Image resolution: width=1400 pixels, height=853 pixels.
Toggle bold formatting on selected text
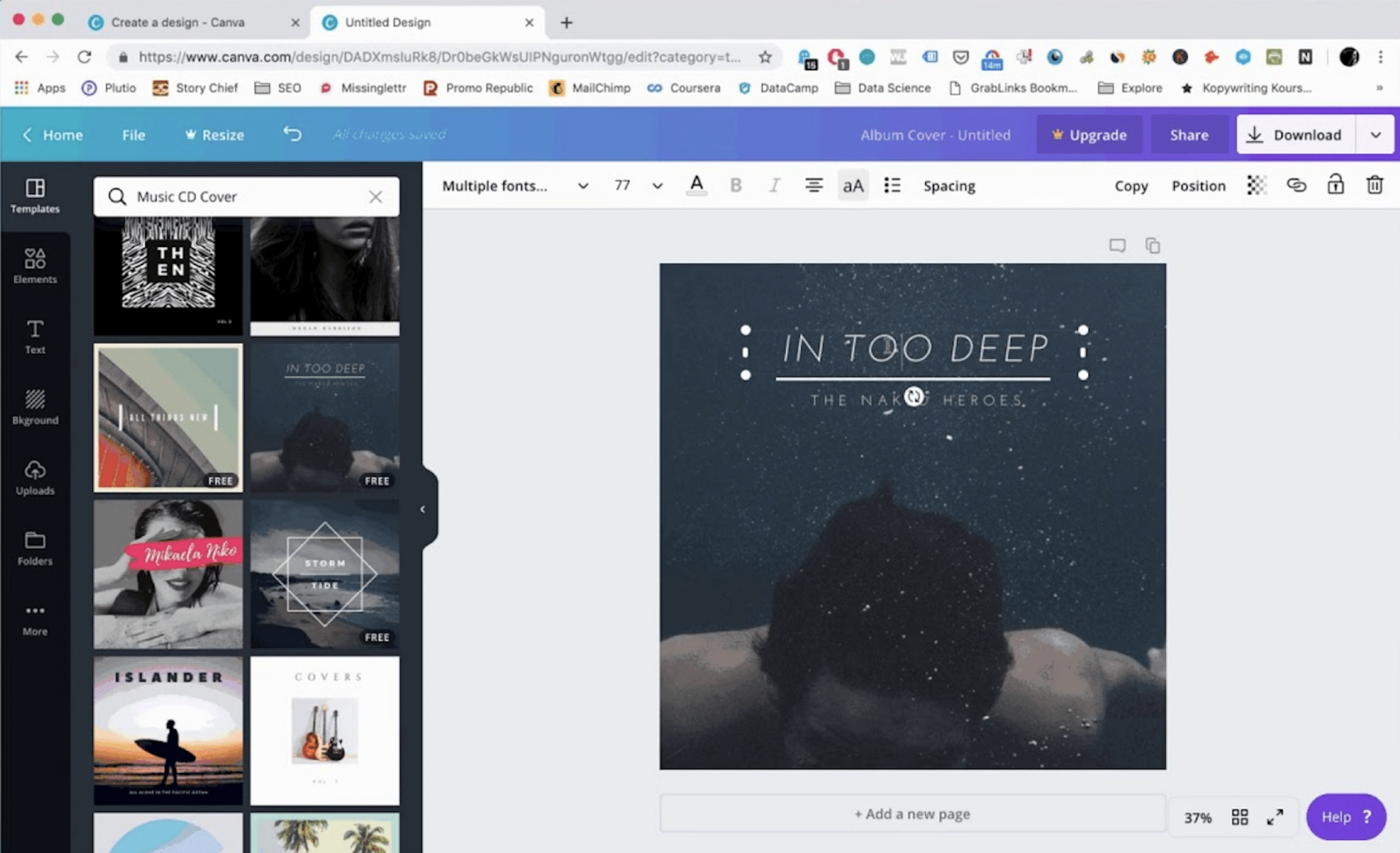pyautogui.click(x=736, y=185)
